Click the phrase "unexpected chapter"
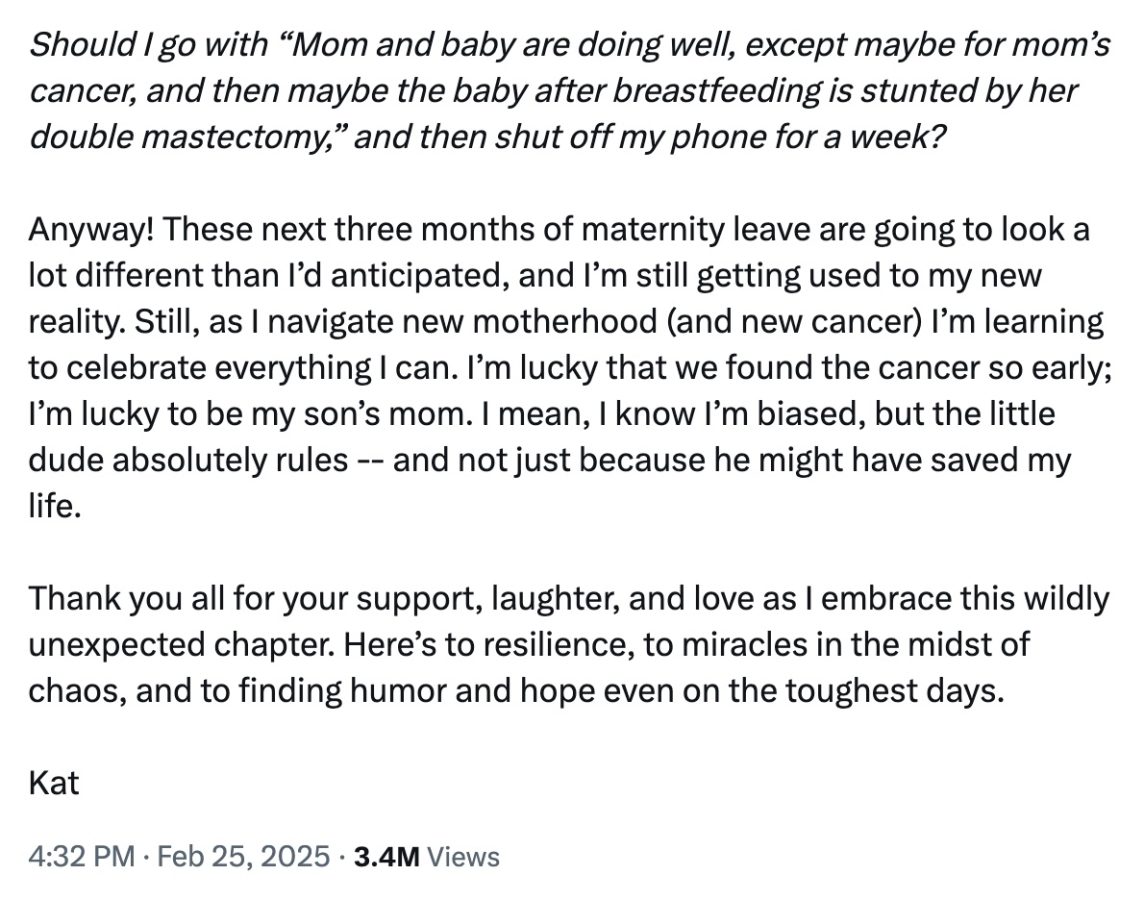 tap(181, 645)
